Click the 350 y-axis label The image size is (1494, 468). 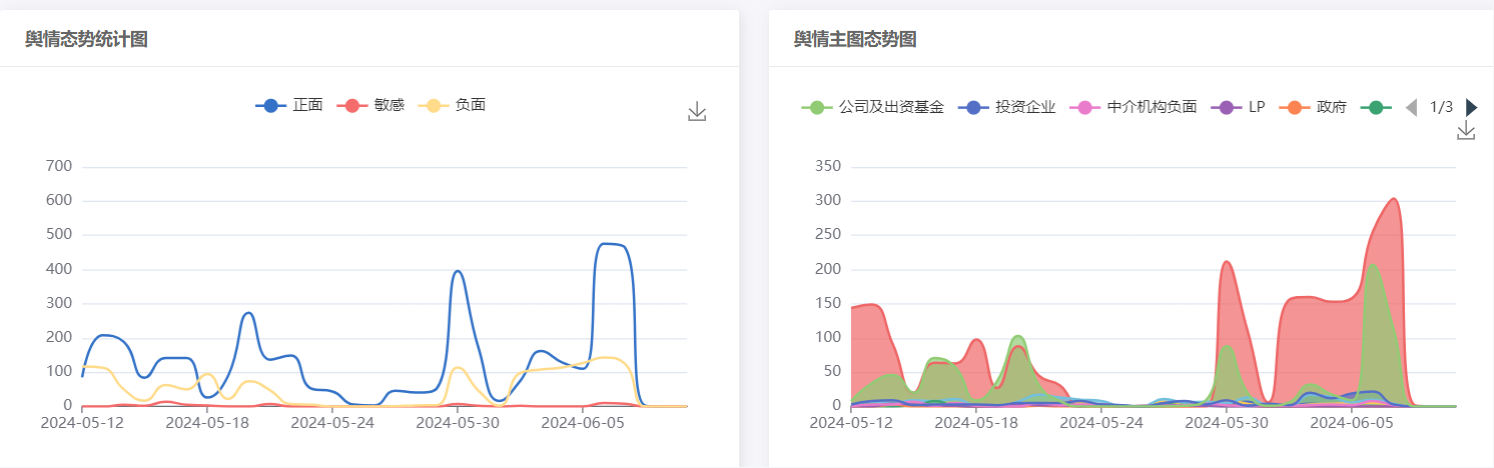[828, 166]
